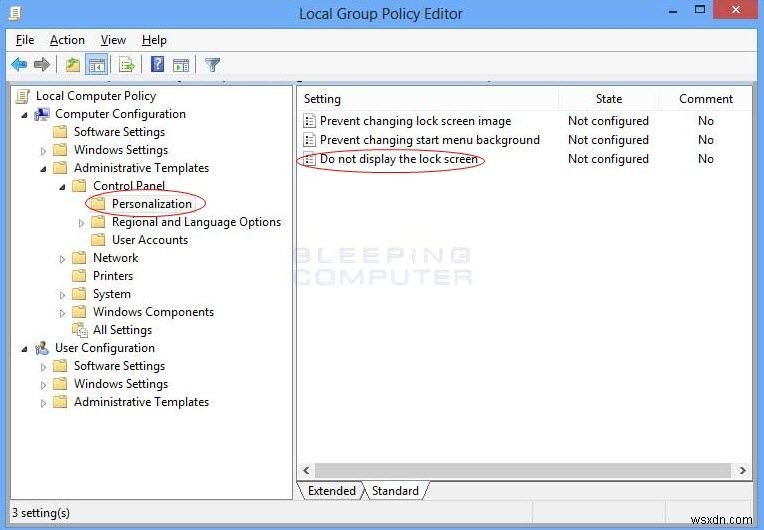Open the Help question mark toolbar icon
The width and height of the screenshot is (764, 530).
(x=157, y=64)
